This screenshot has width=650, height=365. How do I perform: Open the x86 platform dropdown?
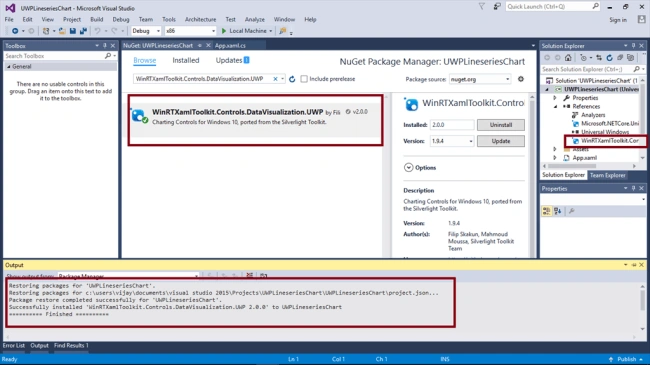pyautogui.click(x=190, y=31)
